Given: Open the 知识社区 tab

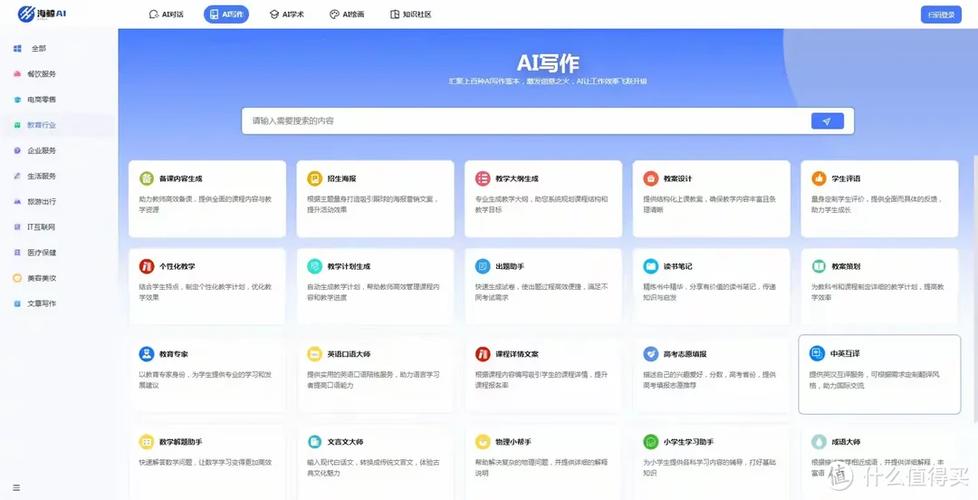Looking at the screenshot, I should [x=411, y=14].
